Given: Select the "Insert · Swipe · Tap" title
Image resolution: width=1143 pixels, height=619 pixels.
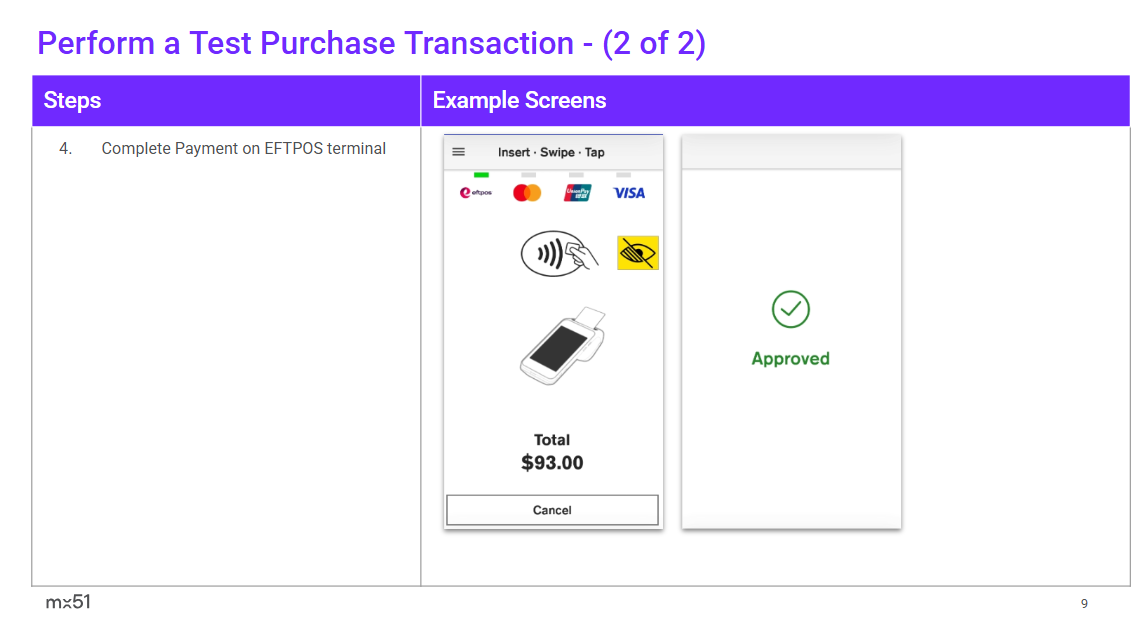Looking at the screenshot, I should tap(551, 153).
